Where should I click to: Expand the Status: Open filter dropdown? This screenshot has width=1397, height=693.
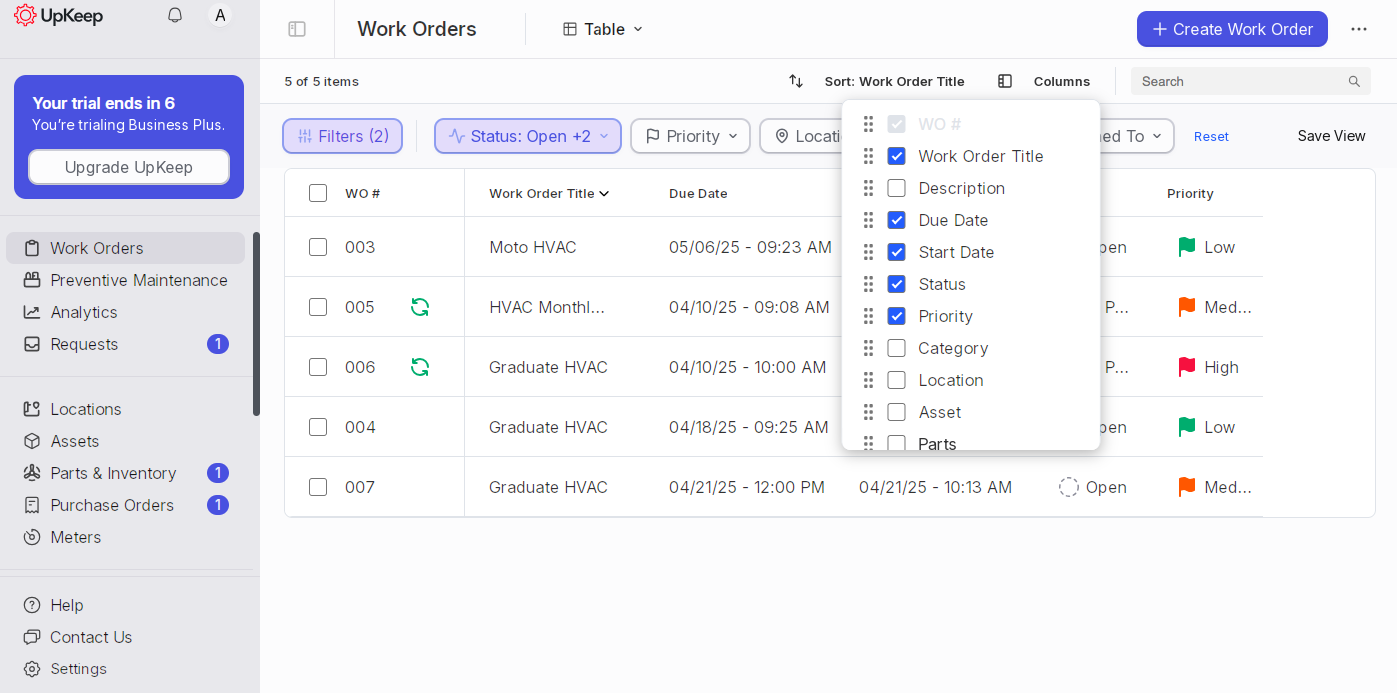527,134
